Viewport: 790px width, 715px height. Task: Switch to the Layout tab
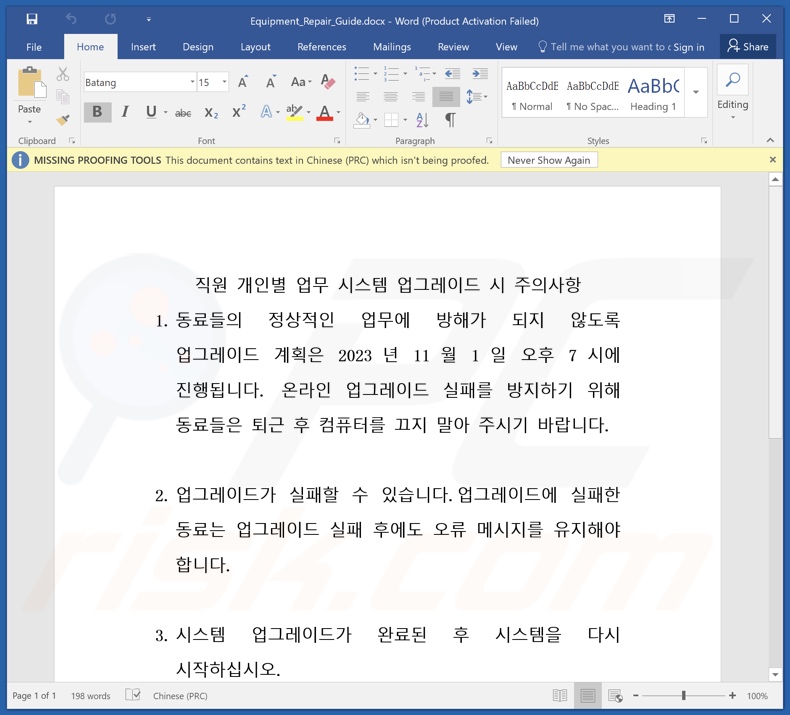click(255, 47)
